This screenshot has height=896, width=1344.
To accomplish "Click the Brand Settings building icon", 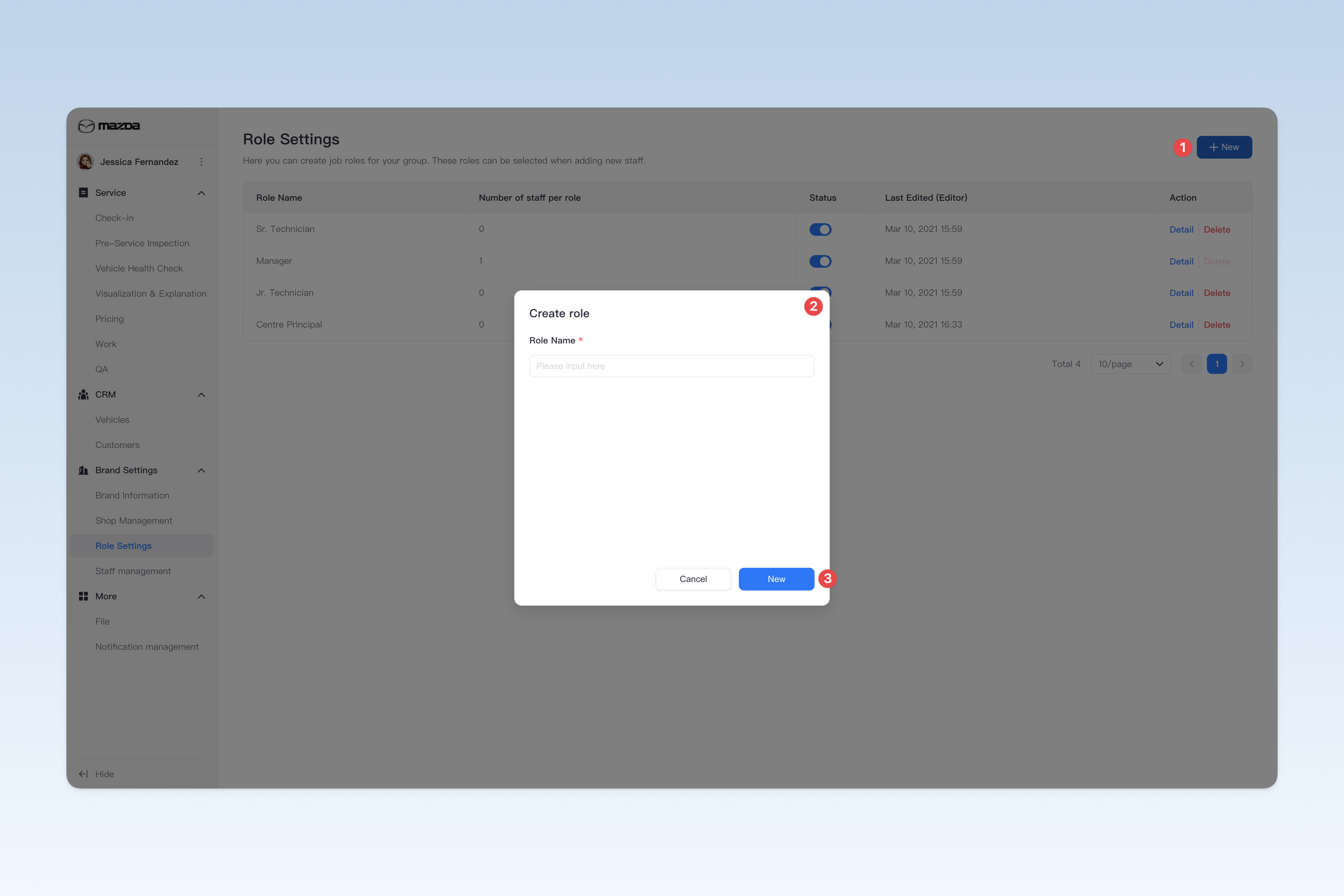I will 83,470.
